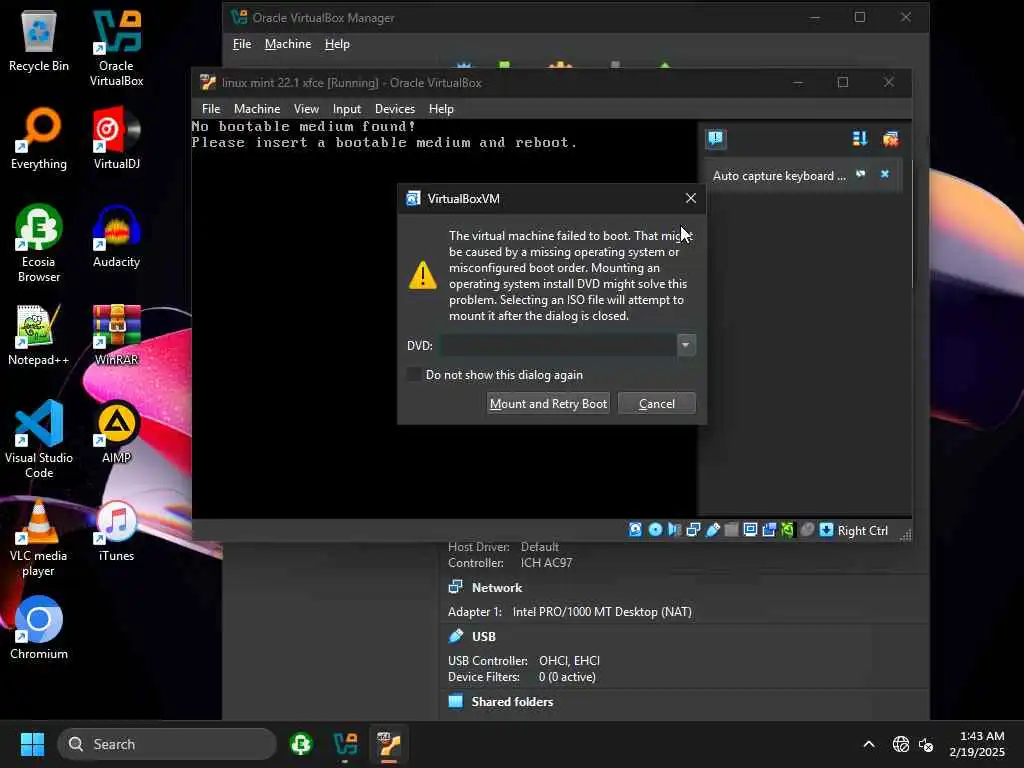Expand the Auto capture keyboard notification details
Screen dimensions: 1024x768
pos(861,174)
